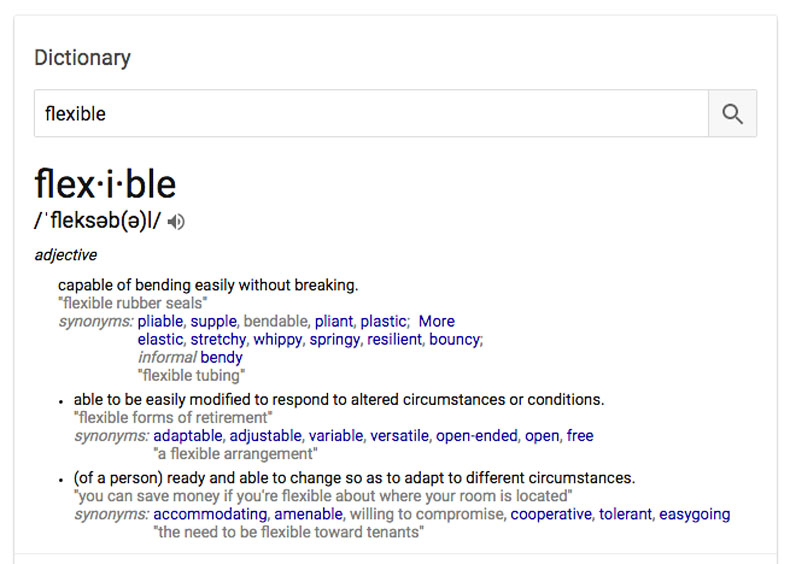
Task: Select the "plastic" synonym link
Action: click(x=383, y=321)
